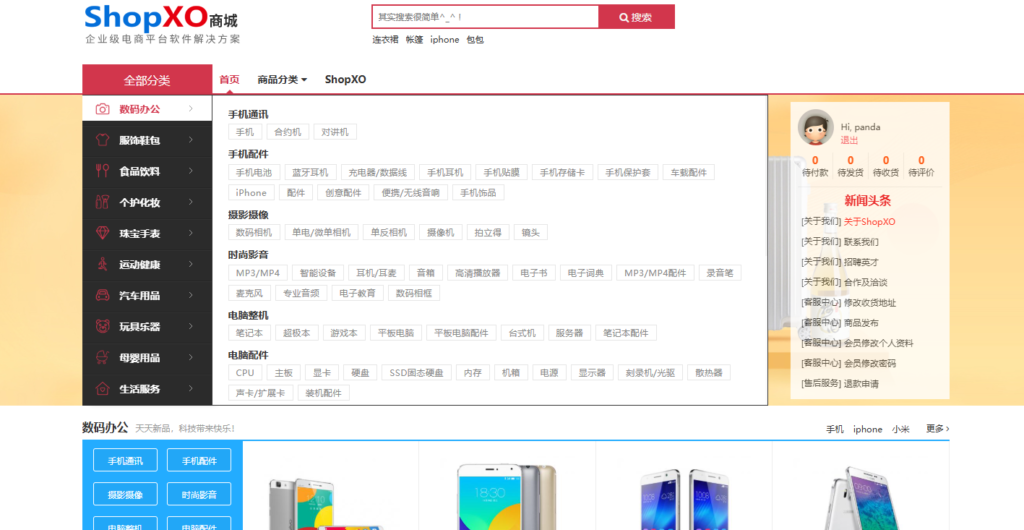Click the ShopXO商城 logo
1024x530 pixels.
[x=162, y=24]
